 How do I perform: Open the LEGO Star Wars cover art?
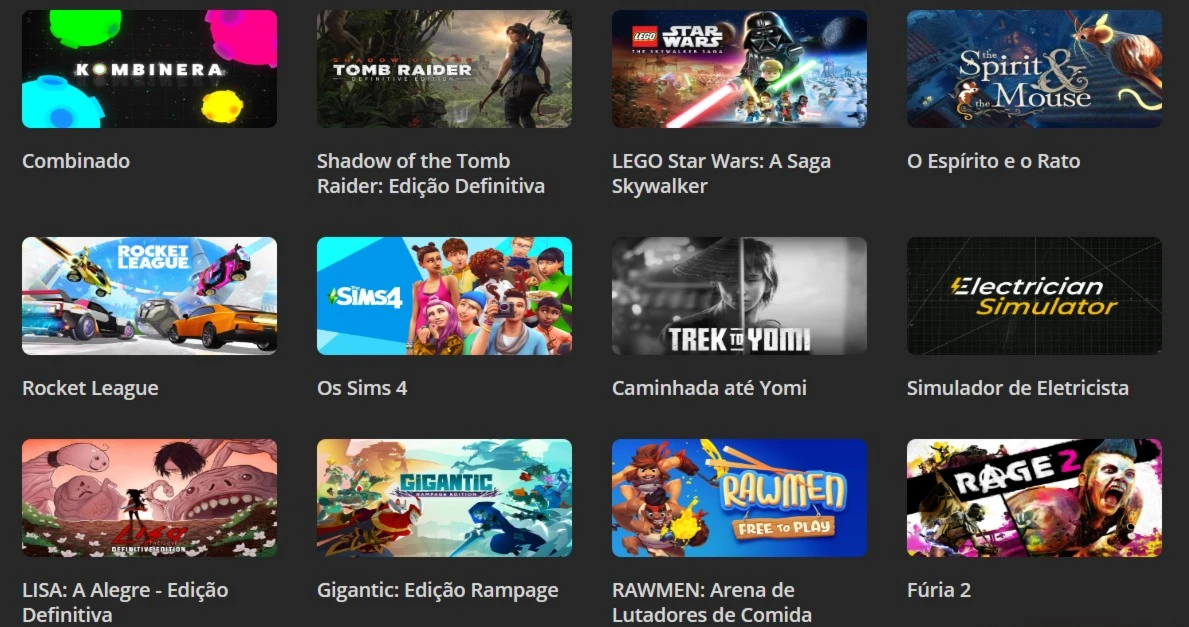739,69
